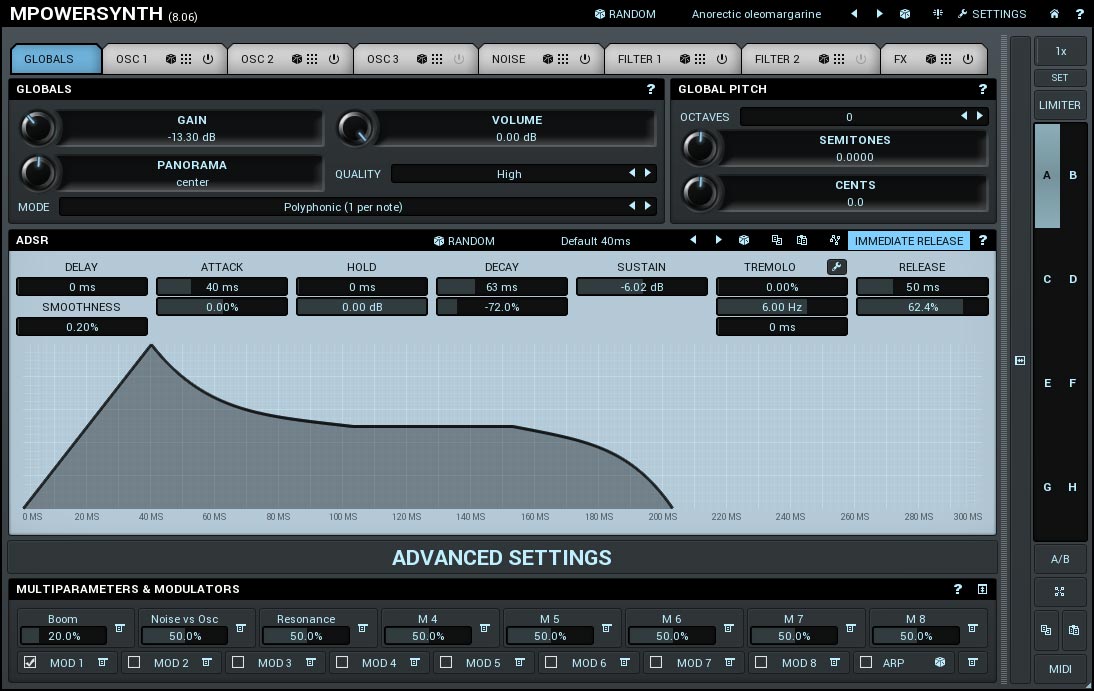The height and width of the screenshot is (691, 1094).
Task: Randomize FILTER 2 with its dice icon
Action: tap(824, 59)
